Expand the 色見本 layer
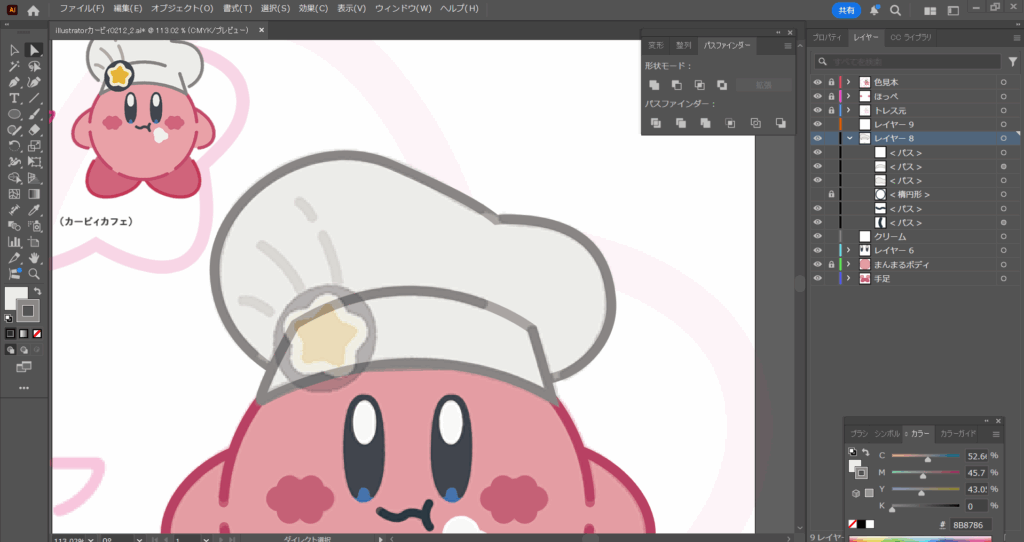1024x542 pixels. [x=849, y=82]
